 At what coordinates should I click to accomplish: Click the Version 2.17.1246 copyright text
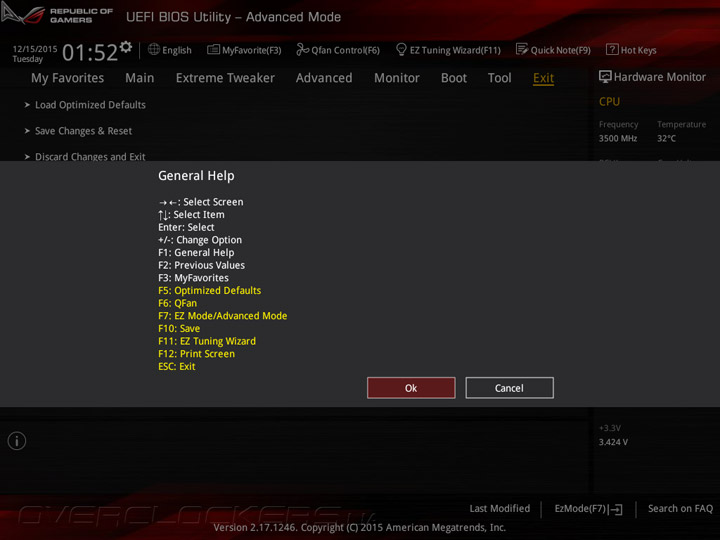360,527
